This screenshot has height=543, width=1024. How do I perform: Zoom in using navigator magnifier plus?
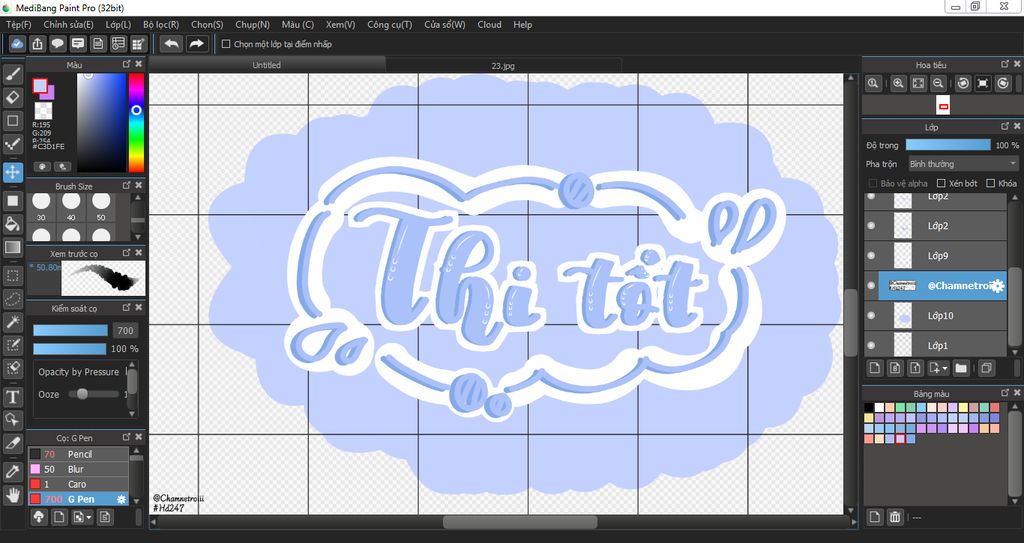(898, 83)
